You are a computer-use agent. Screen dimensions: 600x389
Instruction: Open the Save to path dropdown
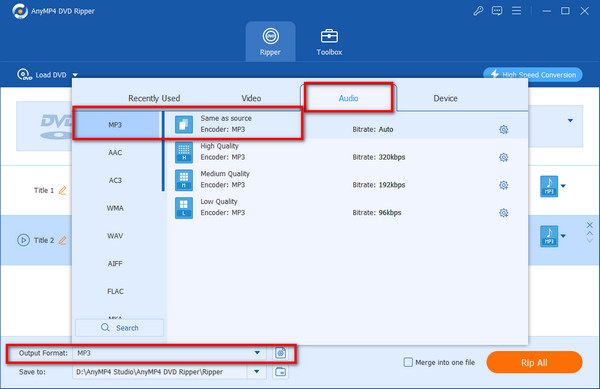[257, 371]
